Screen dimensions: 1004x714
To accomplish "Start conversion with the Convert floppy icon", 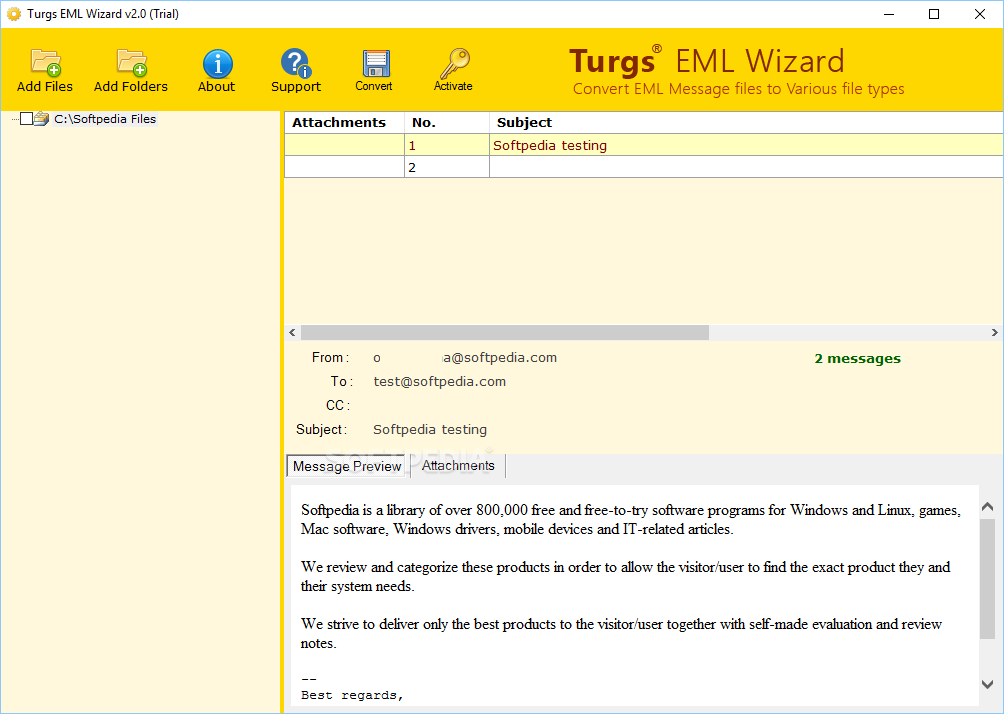I will coord(375,63).
